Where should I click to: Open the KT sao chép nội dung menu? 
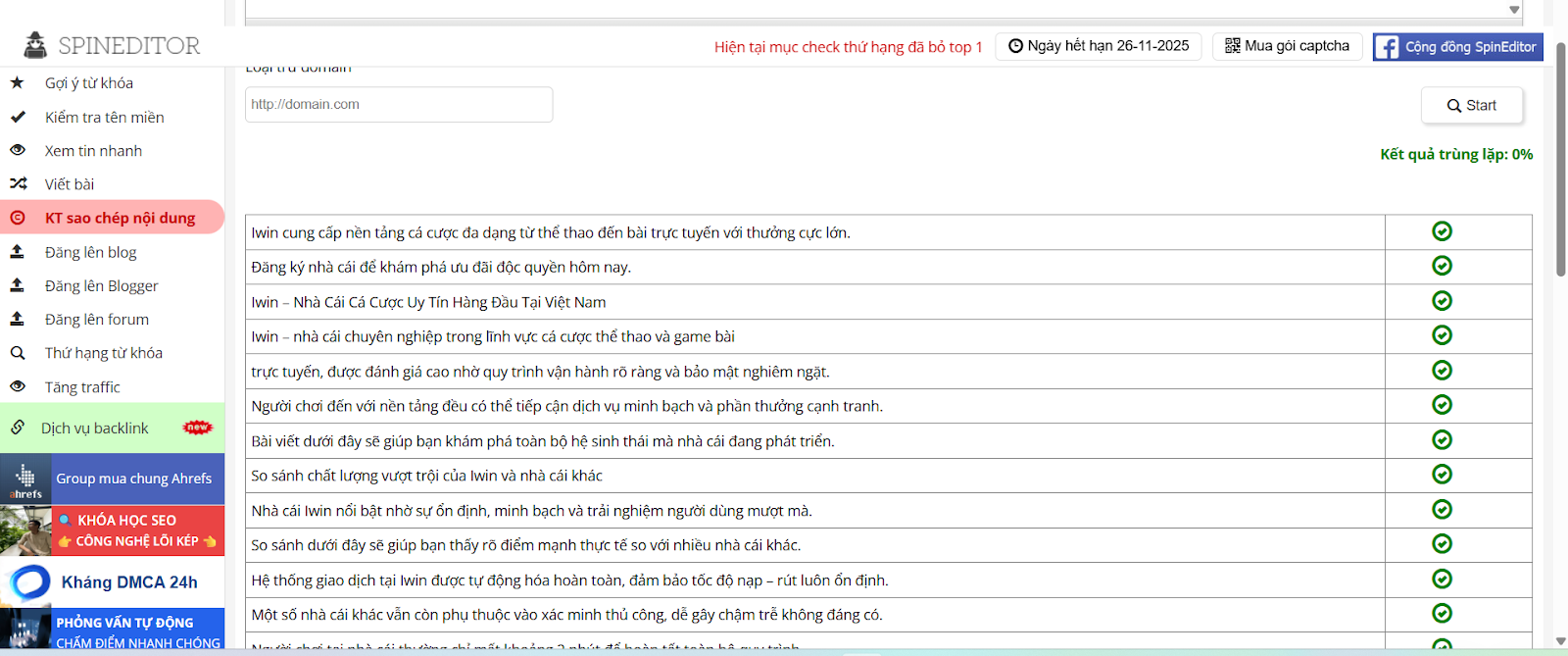click(120, 218)
